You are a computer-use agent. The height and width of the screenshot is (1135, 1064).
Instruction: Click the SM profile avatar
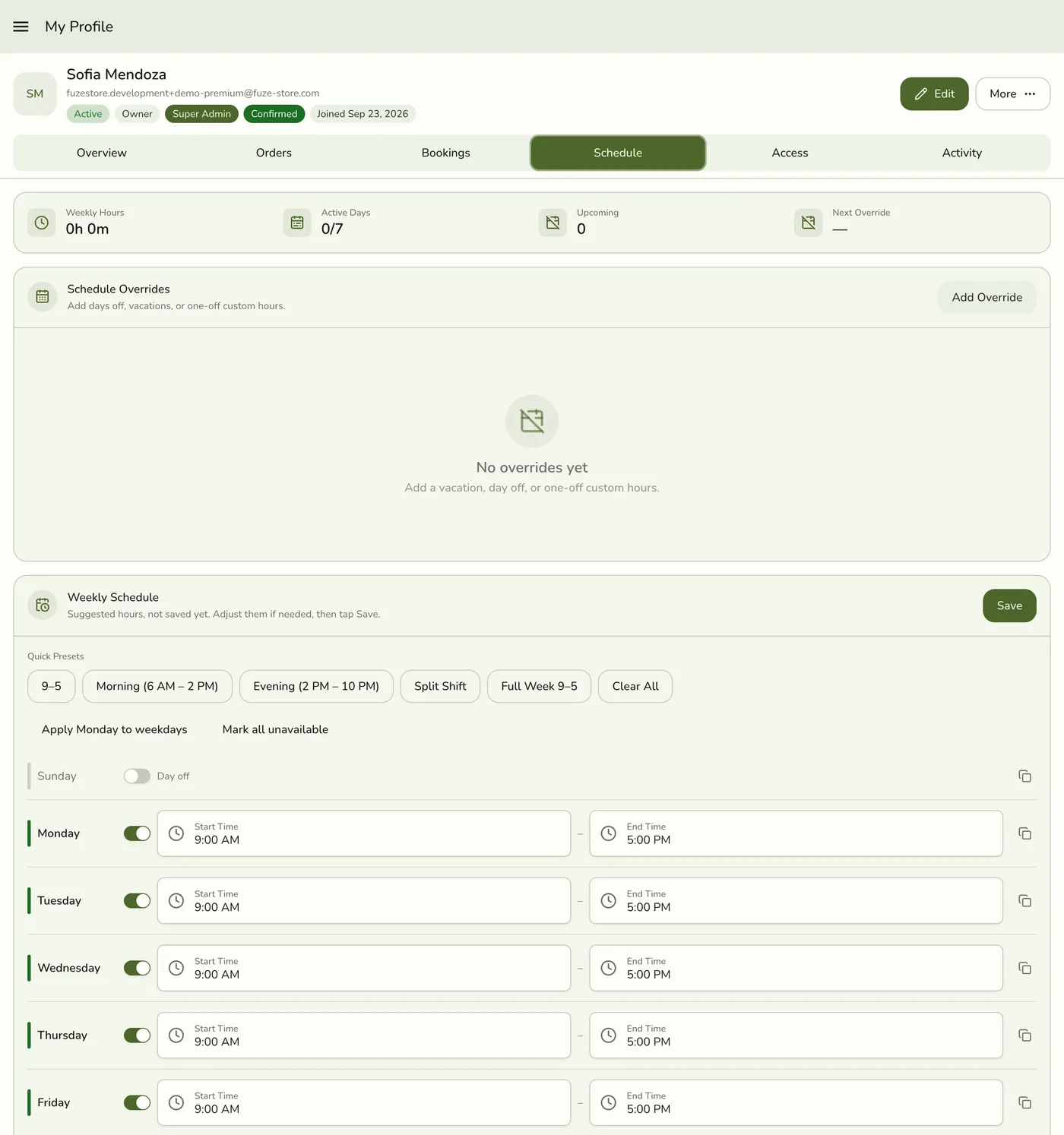point(35,93)
